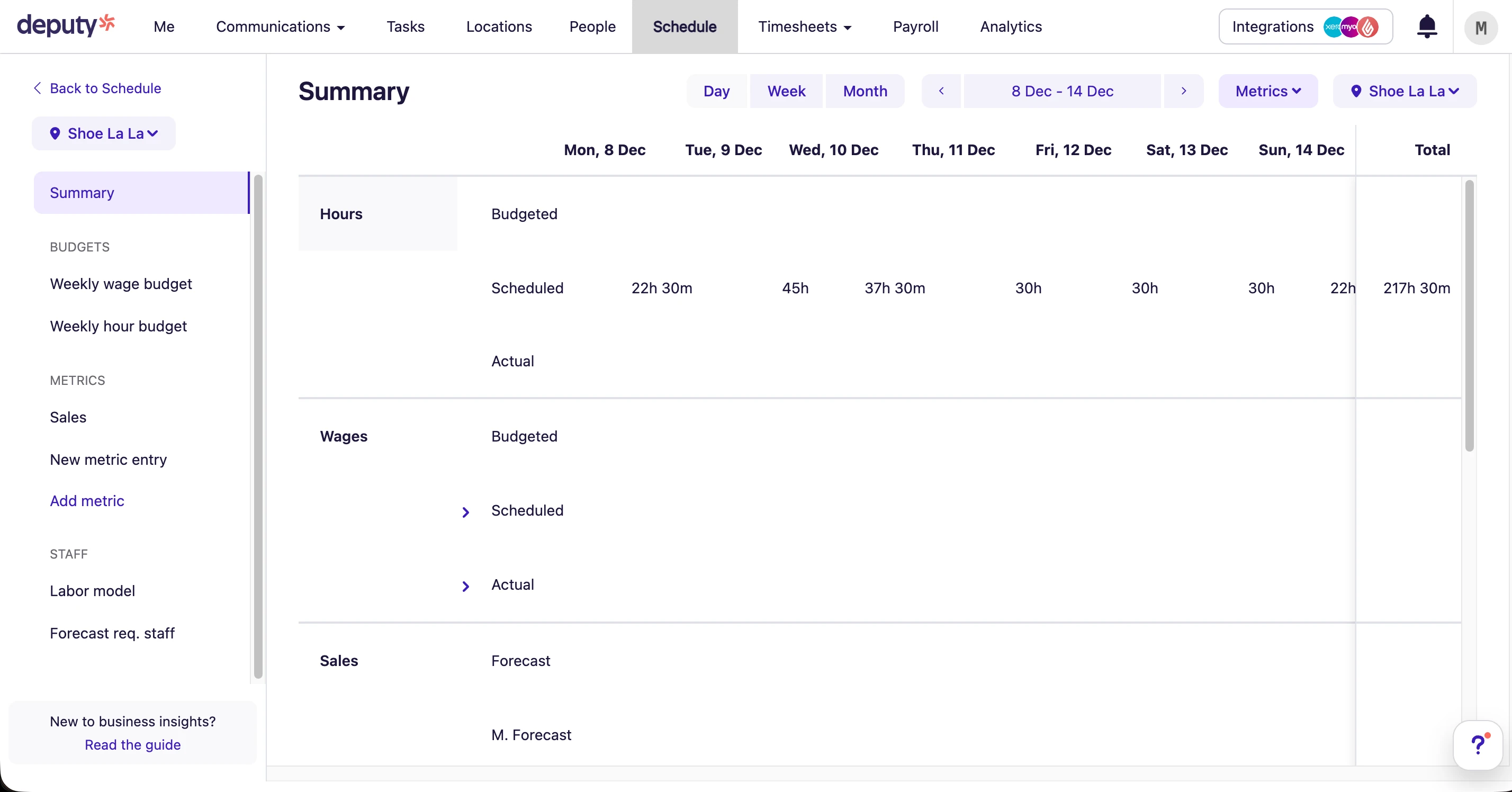Screen dimensions: 1512x792
Task: Click the profile avatar M
Action: [x=1481, y=27]
